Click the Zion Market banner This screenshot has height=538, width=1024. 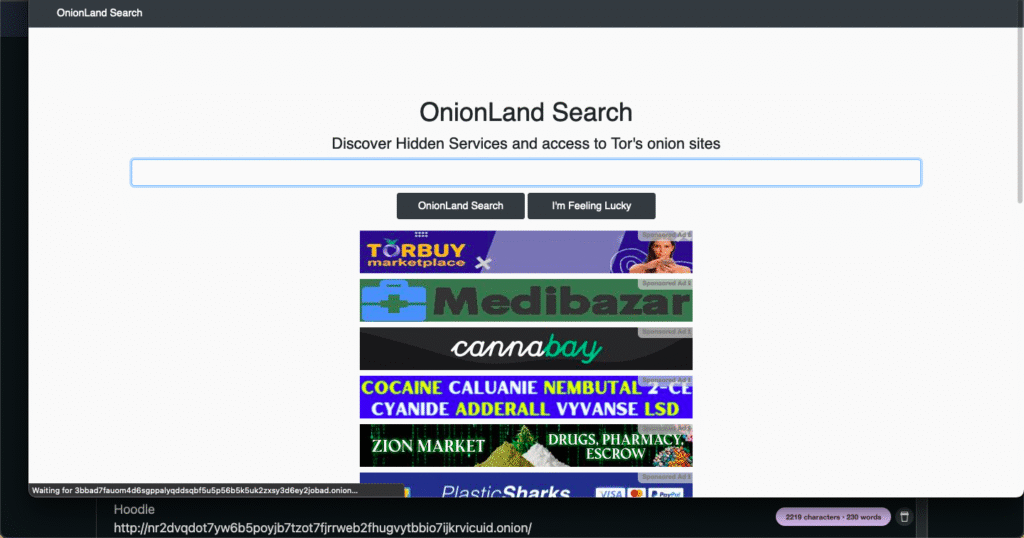[x=525, y=445]
